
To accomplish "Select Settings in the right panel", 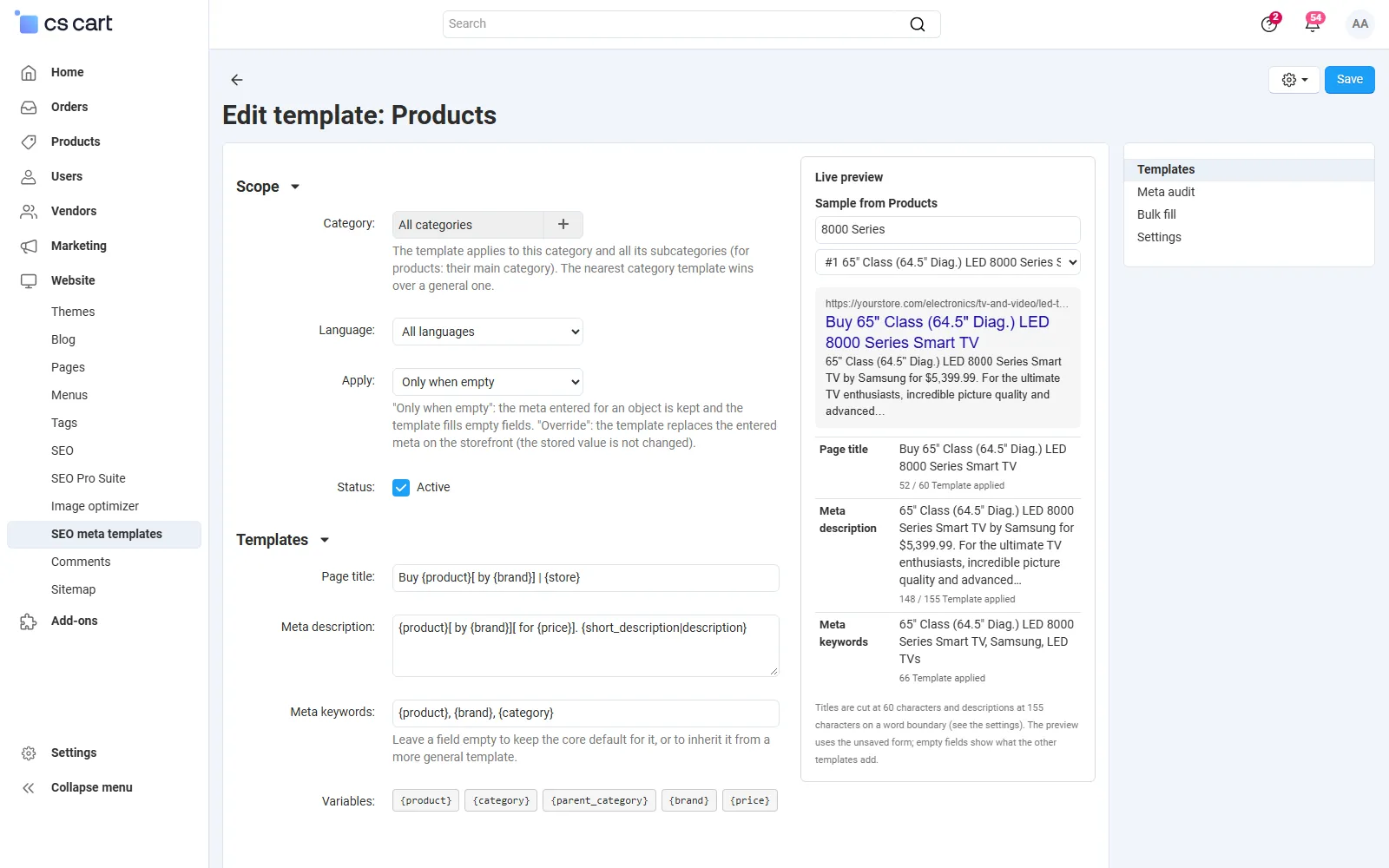I will click(x=1249, y=237).
